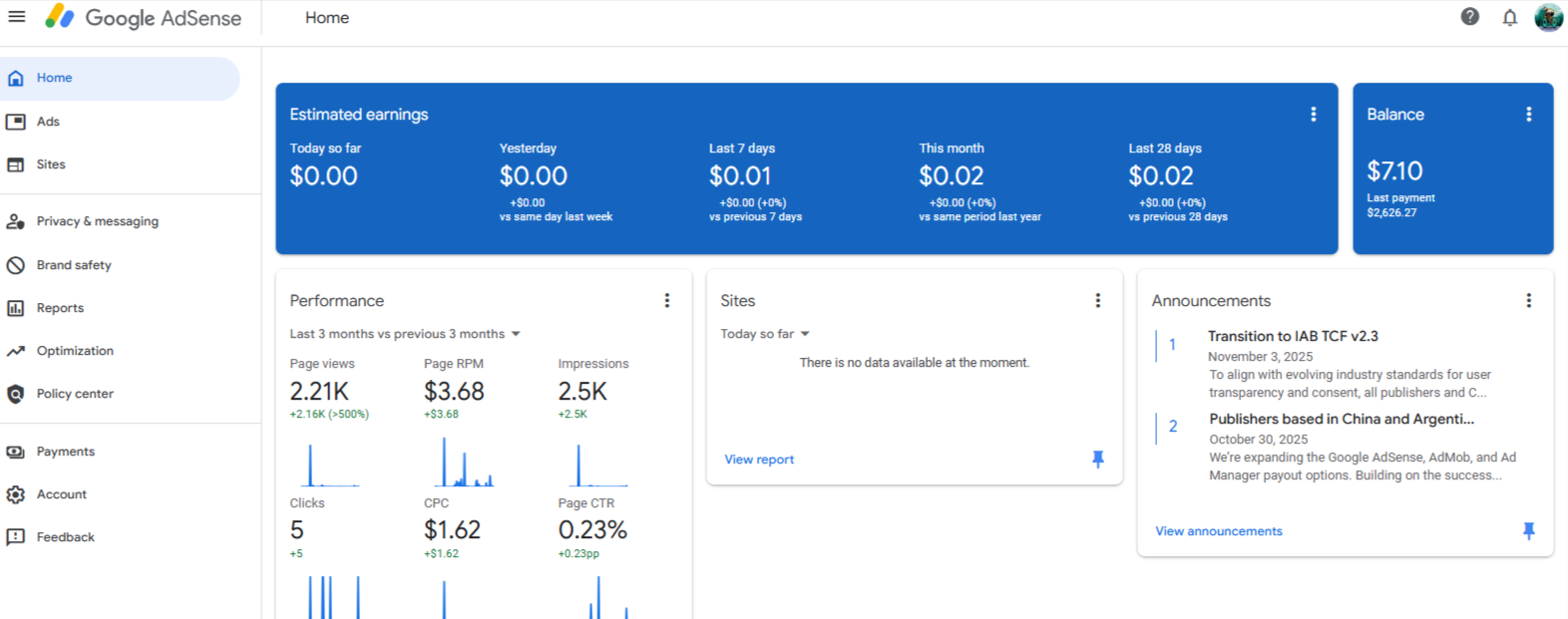This screenshot has width=1568, height=619.
Task: Open Performance card more options
Action: [666, 301]
